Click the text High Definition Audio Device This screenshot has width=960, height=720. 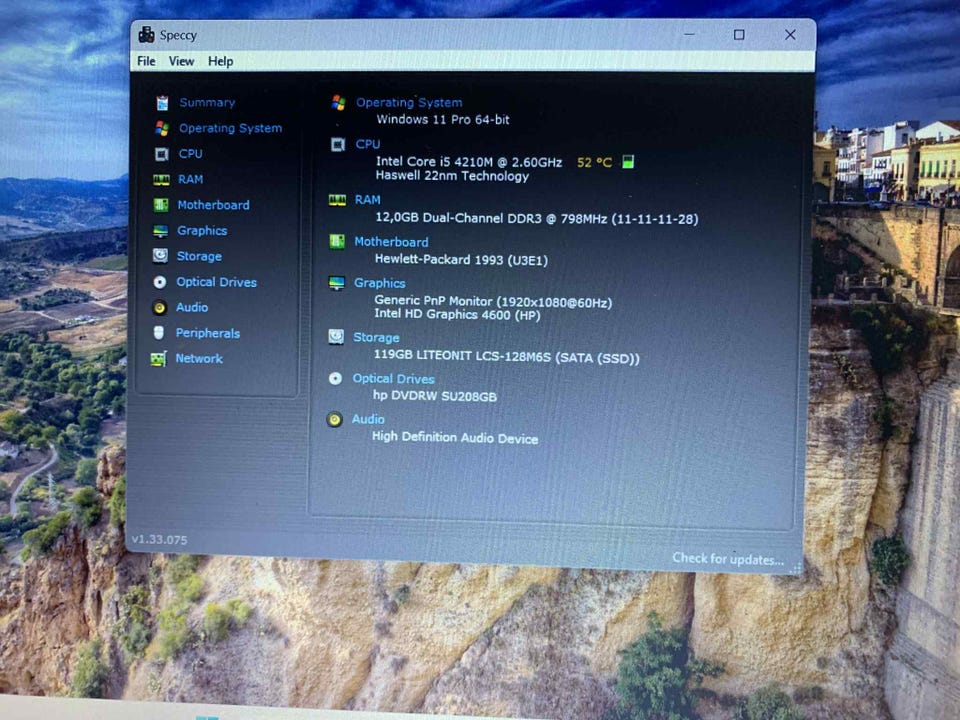(455, 438)
